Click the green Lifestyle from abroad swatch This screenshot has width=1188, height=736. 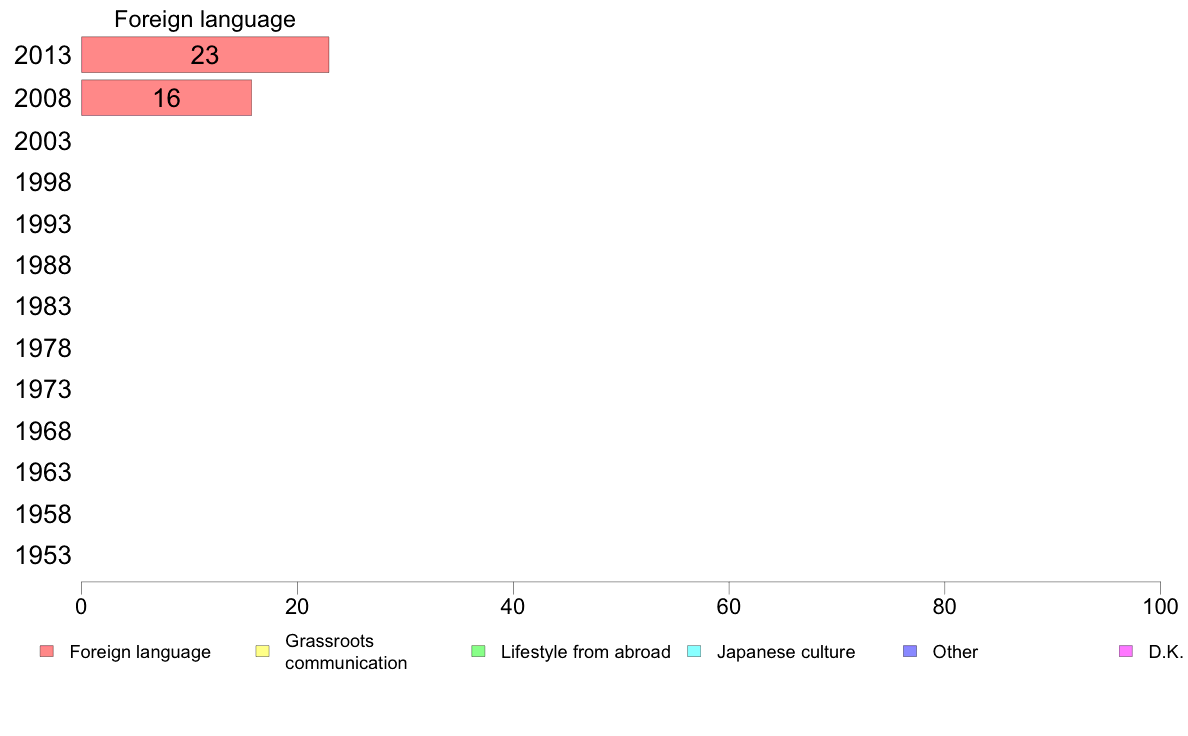coord(478,652)
